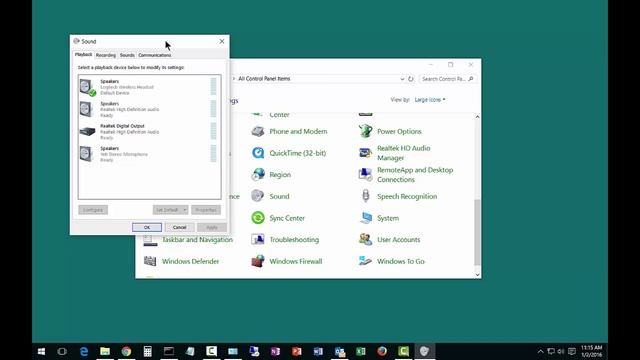The image size is (640, 360).
Task: Open QuickTime (32-bit) item
Action: click(x=289, y=153)
